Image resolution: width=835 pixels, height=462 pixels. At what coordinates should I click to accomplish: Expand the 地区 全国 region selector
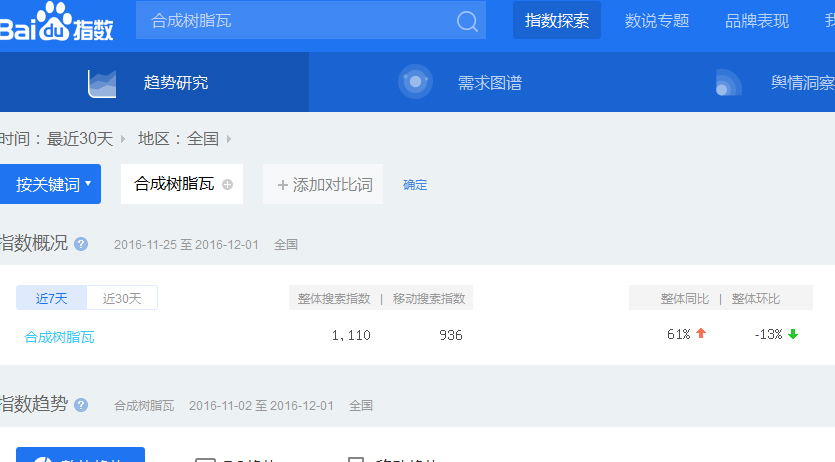185,139
